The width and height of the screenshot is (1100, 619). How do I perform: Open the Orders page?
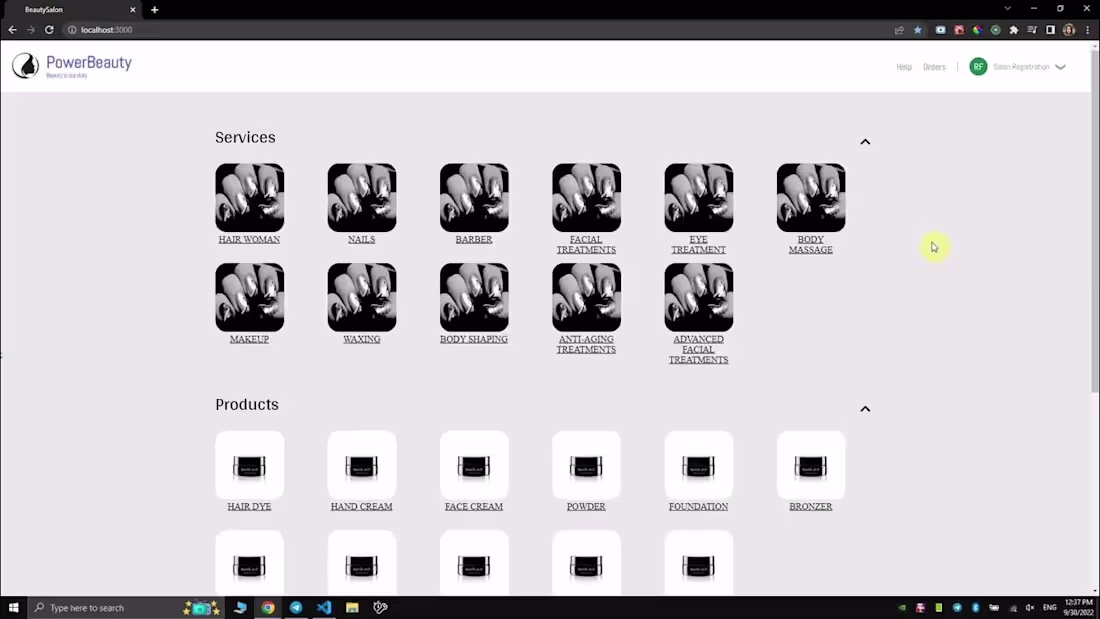(x=934, y=67)
